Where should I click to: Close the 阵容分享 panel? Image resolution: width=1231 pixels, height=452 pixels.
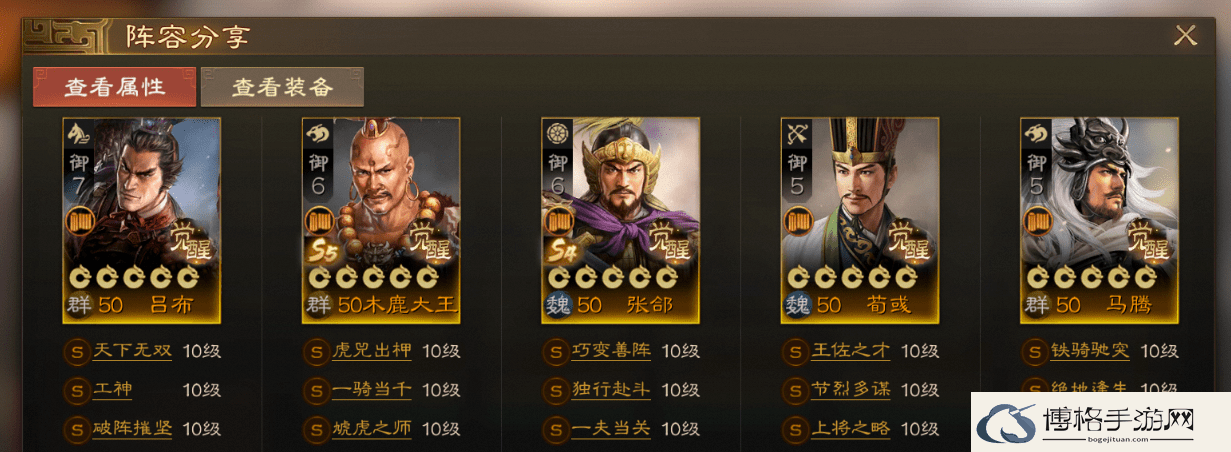pos(1185,36)
